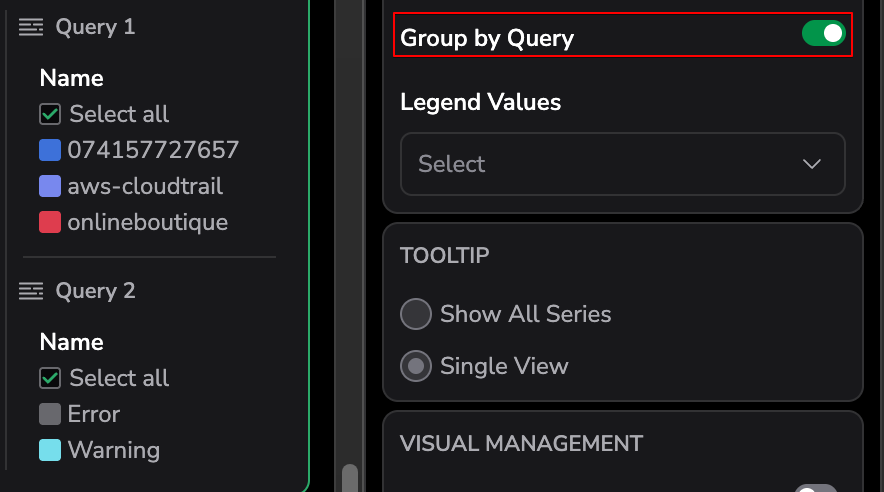884x492 pixels.
Task: Click the vertical scrollbar handle
Action: click(x=349, y=478)
